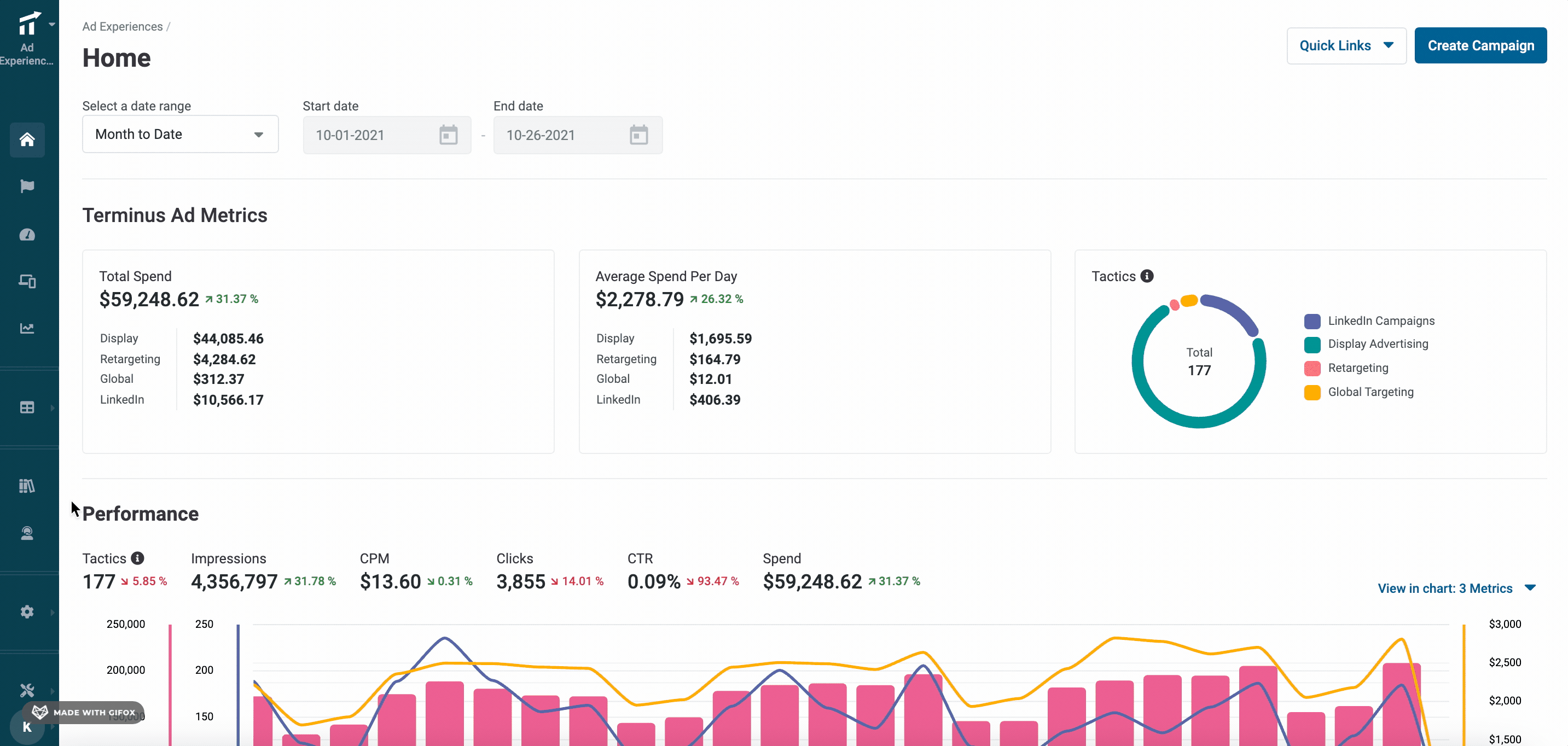Open the Month to Date range dropdown
Image resolution: width=1568 pixels, height=746 pixels.
(180, 135)
